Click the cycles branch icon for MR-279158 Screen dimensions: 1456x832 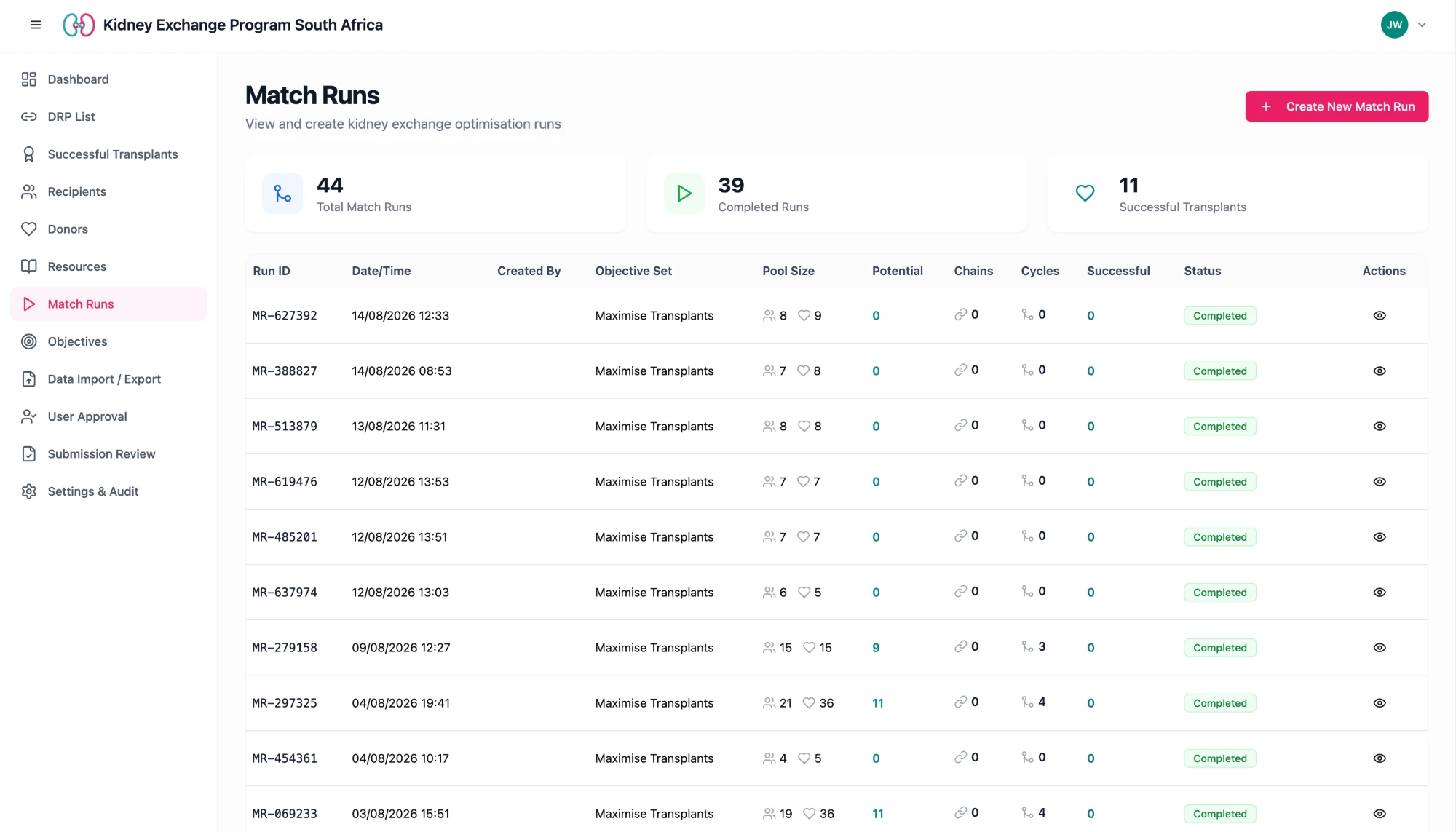[1027, 646]
